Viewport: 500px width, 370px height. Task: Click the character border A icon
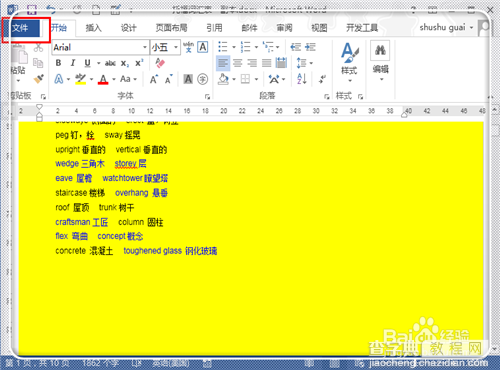203,47
